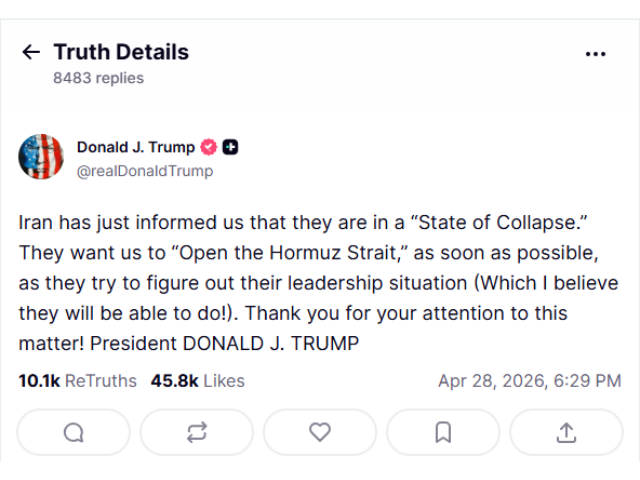Like the post with the heart icon
This screenshot has height=480, width=640.
320,432
